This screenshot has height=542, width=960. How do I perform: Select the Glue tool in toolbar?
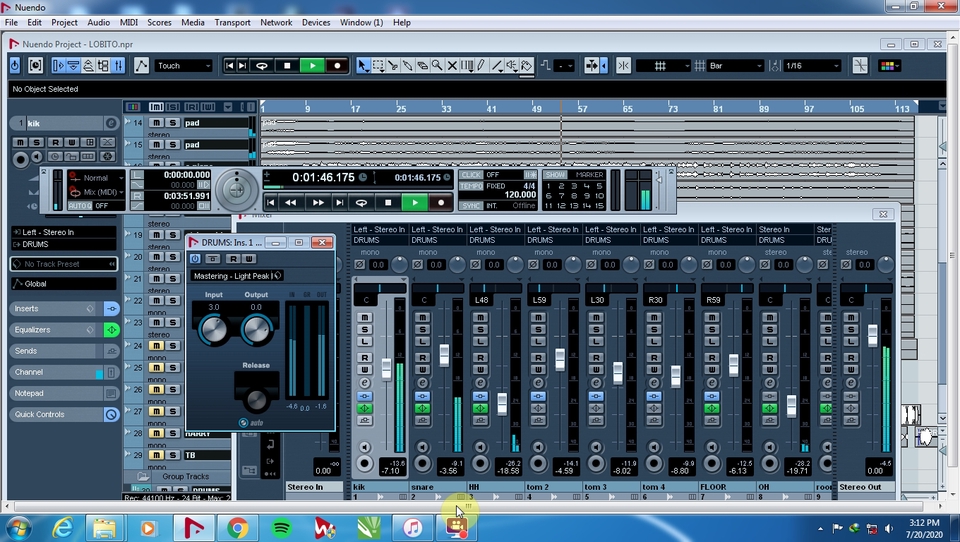pyautogui.click(x=407, y=66)
